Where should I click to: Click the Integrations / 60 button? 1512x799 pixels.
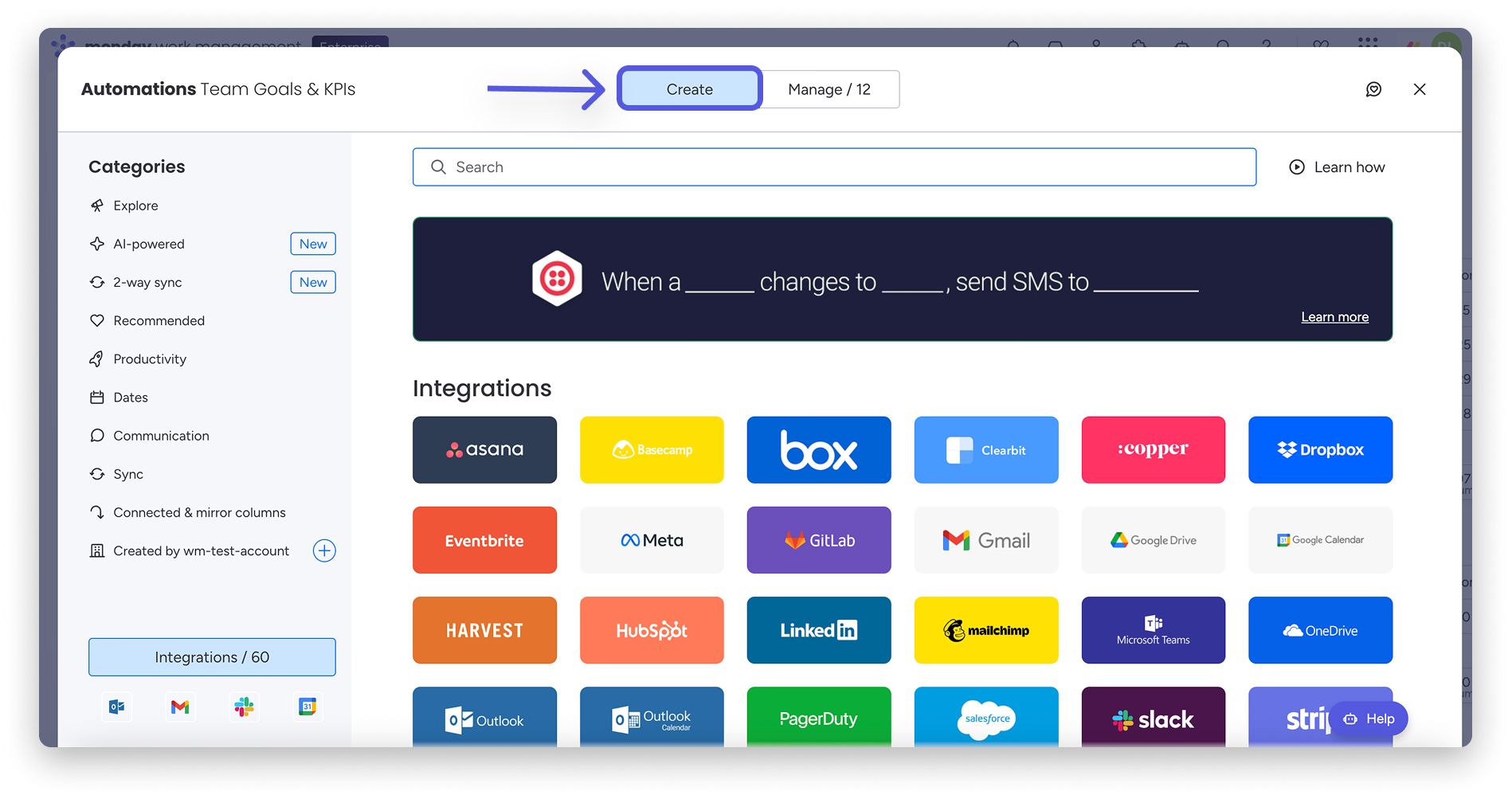tap(212, 657)
